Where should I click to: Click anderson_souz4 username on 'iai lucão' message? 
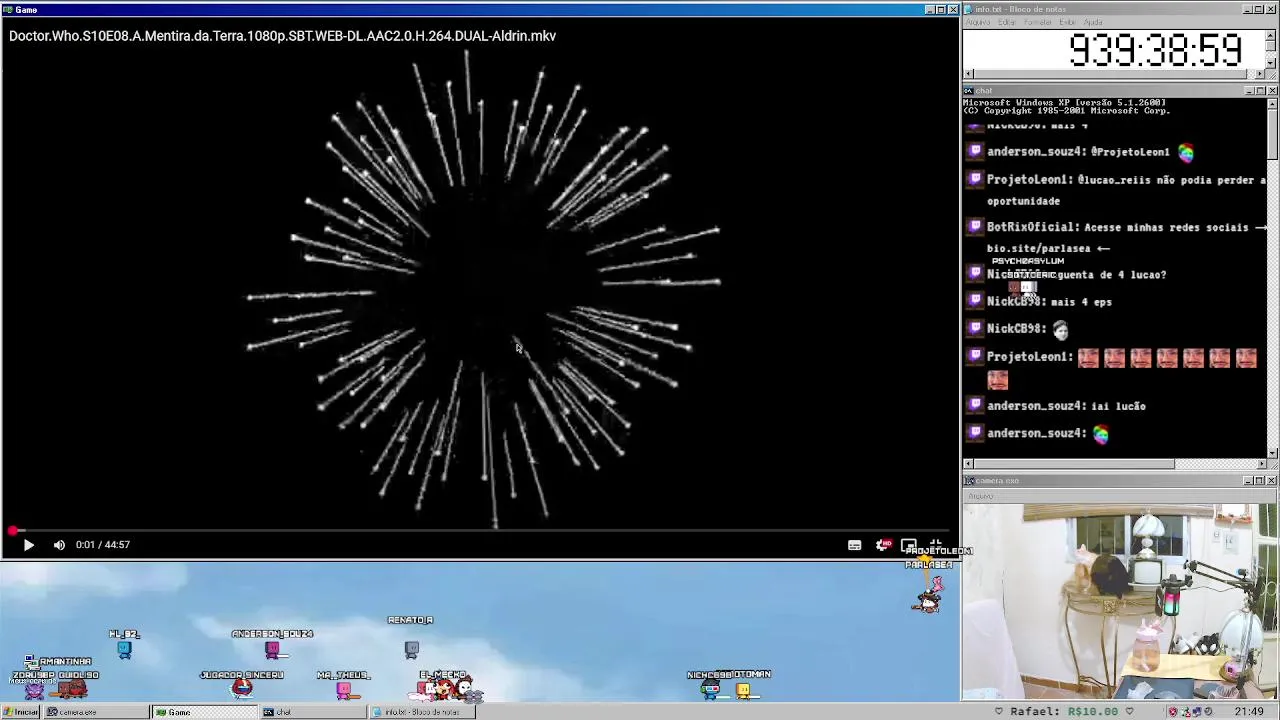pos(1036,406)
